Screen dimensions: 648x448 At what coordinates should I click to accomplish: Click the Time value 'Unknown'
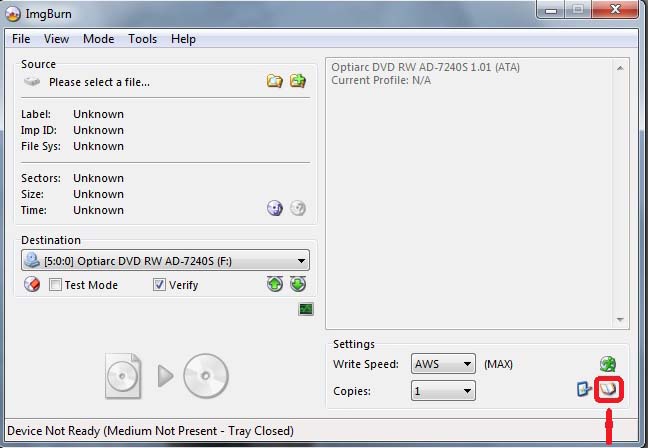pyautogui.click(x=98, y=210)
